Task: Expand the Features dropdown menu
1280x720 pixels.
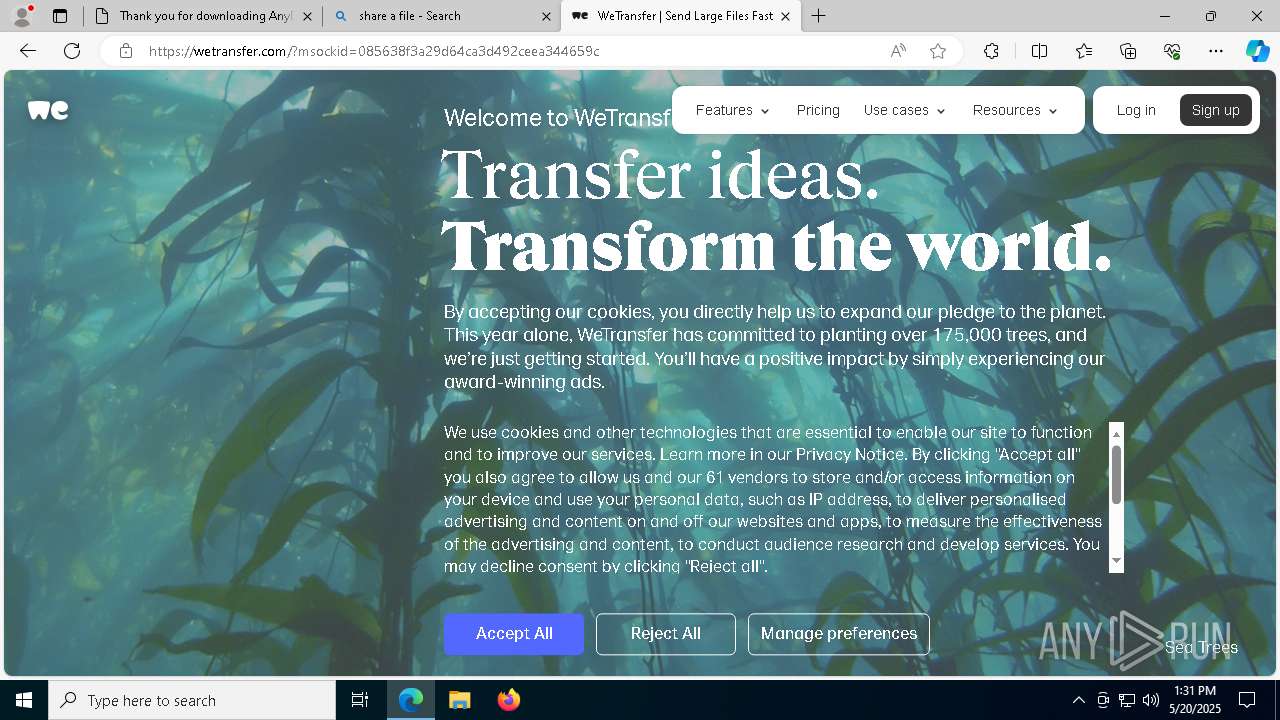Action: pyautogui.click(x=733, y=110)
